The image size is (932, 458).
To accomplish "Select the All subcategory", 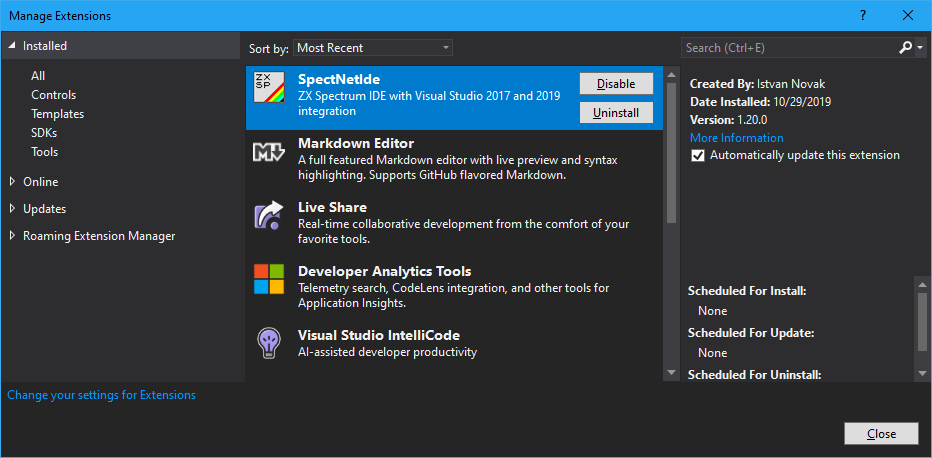I will pyautogui.click(x=38, y=76).
